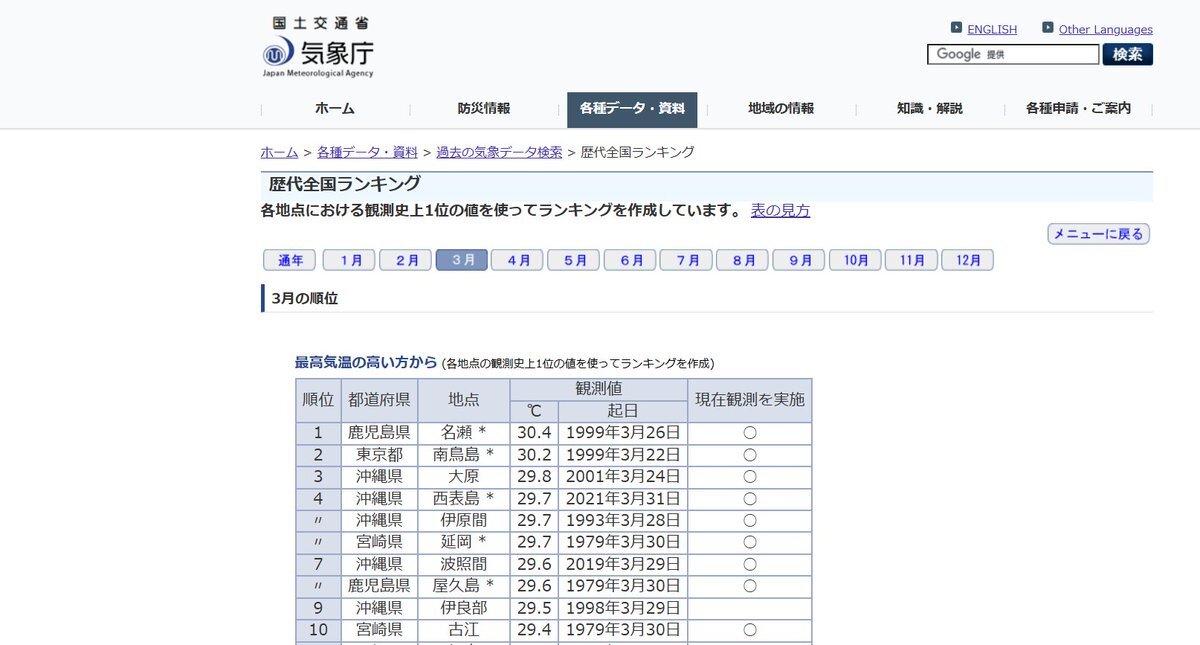Open the 表の見方 help link

780,211
